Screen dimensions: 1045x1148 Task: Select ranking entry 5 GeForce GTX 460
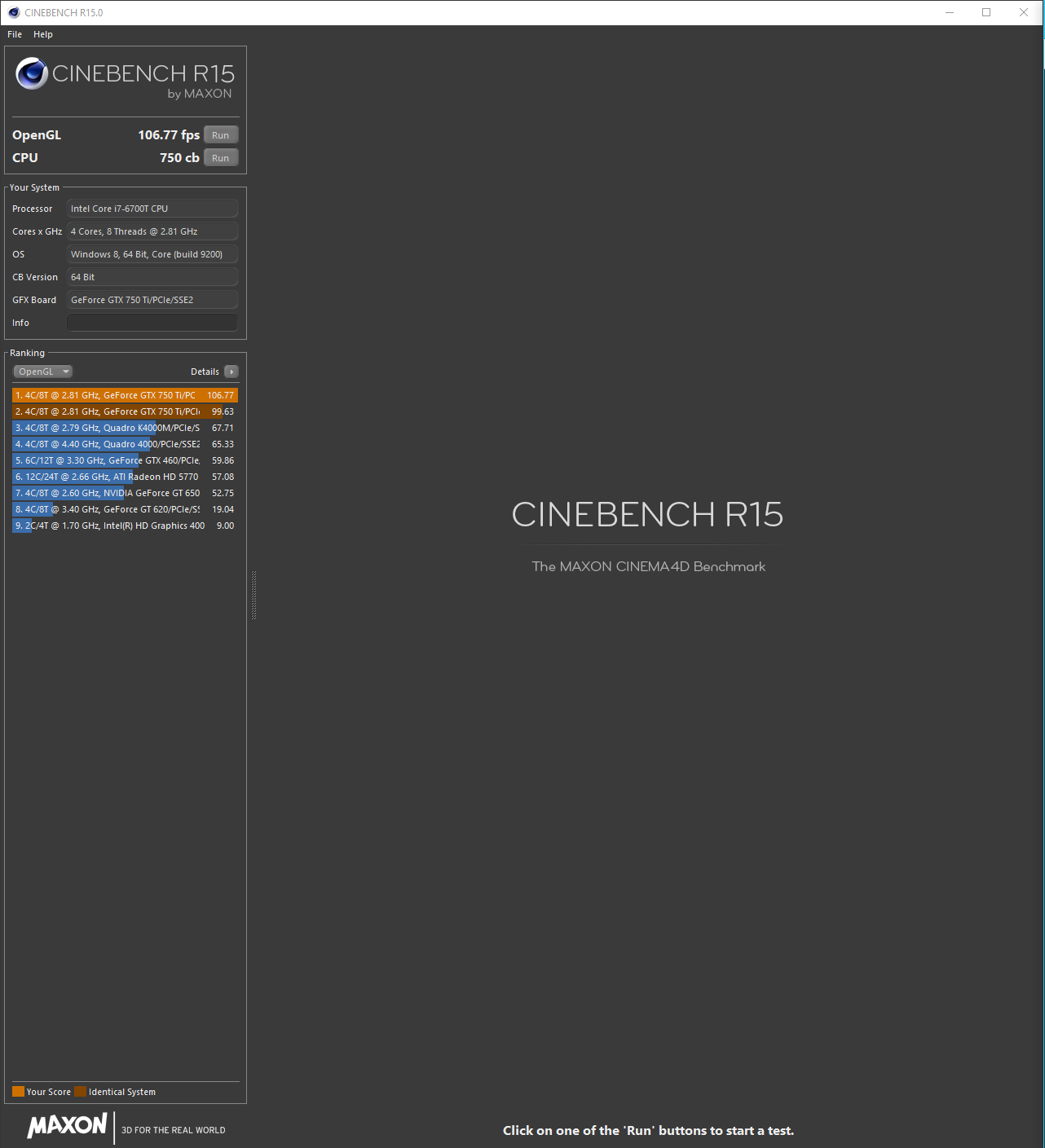tap(125, 460)
